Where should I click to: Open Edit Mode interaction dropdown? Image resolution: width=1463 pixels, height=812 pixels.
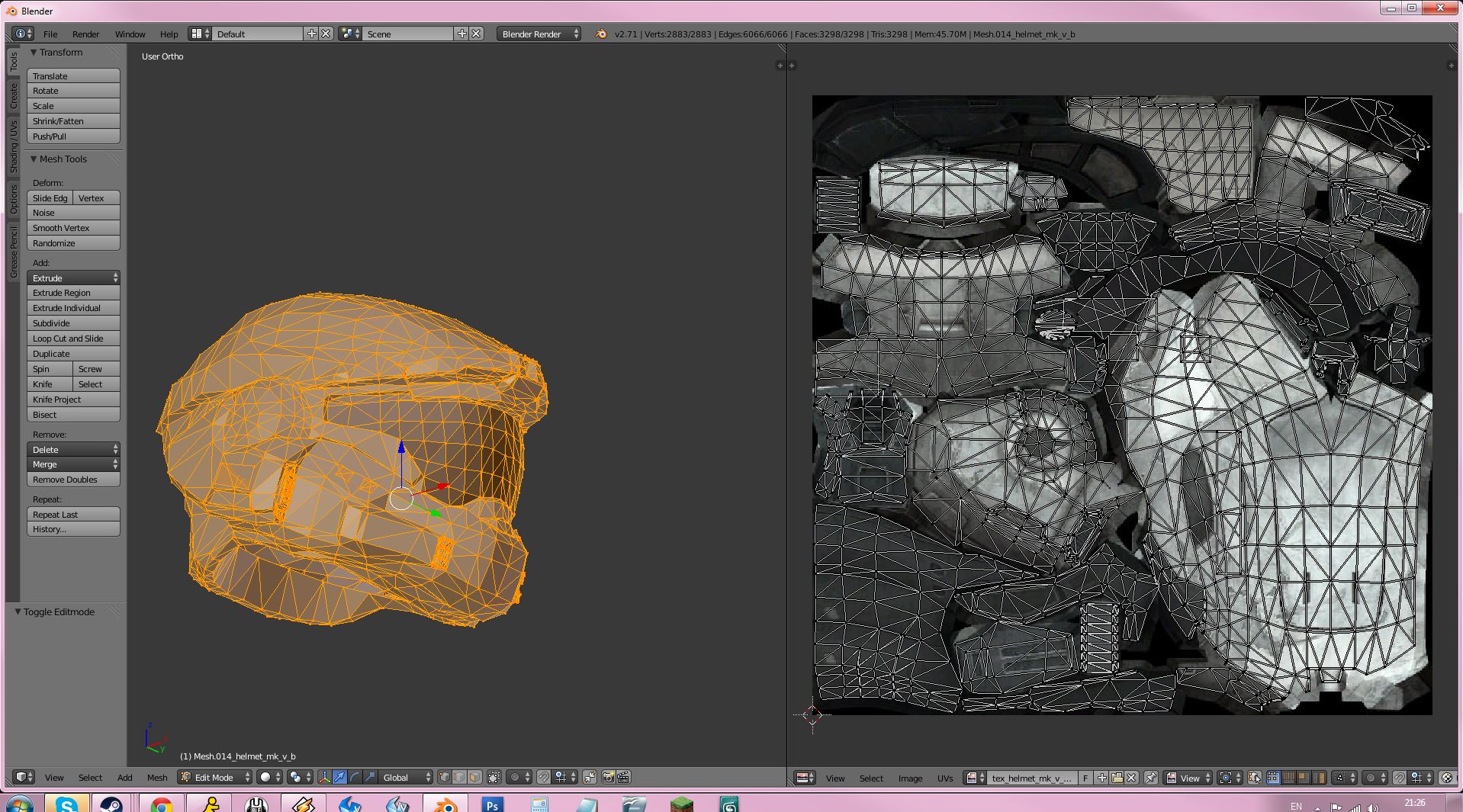[214, 777]
